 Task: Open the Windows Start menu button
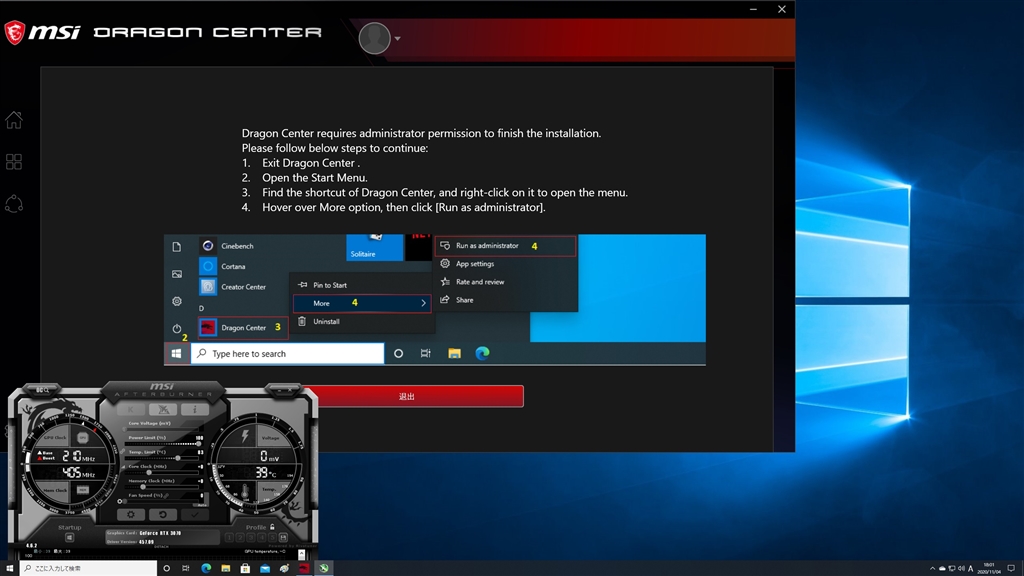pyautogui.click(x=11, y=568)
